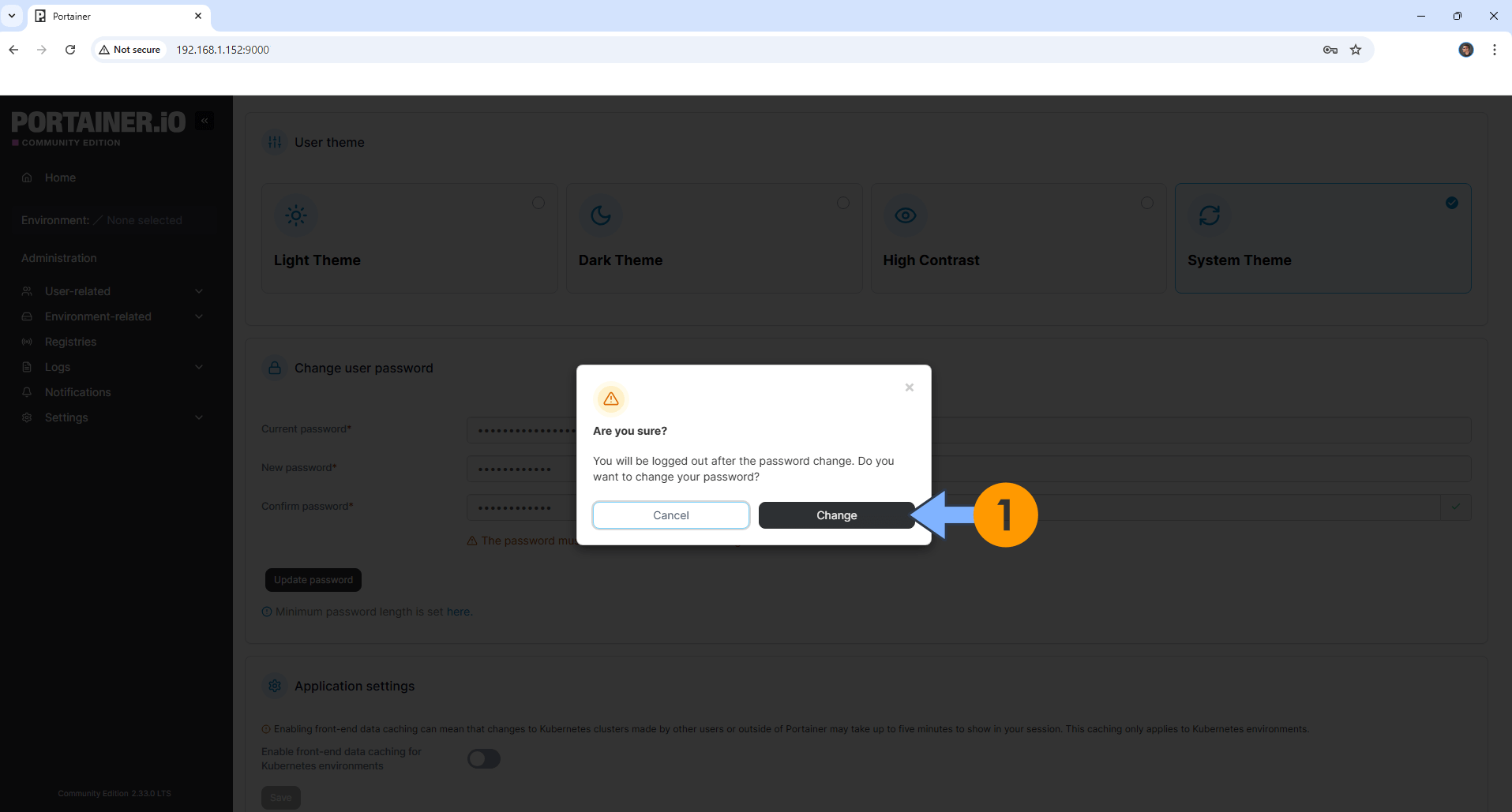Enable front-end data caching for Kubernetes
Viewport: 1512px width, 812px height.
[x=483, y=758]
